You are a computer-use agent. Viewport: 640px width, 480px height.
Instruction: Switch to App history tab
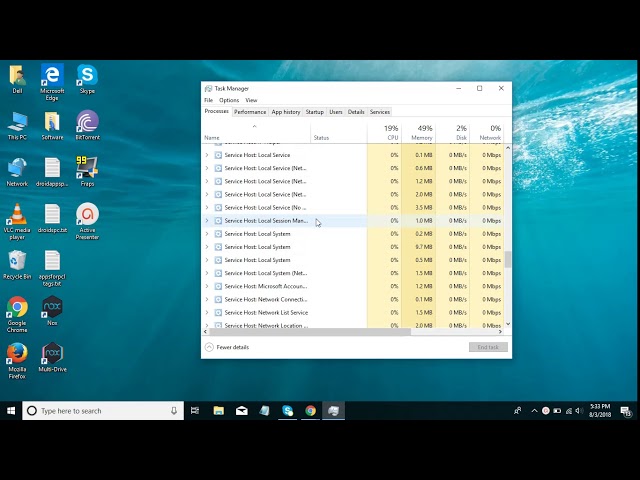click(x=286, y=112)
